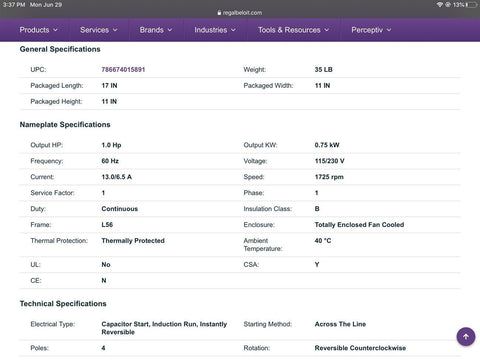Tap the Mon Jun 29 date in status bar

point(46,5)
